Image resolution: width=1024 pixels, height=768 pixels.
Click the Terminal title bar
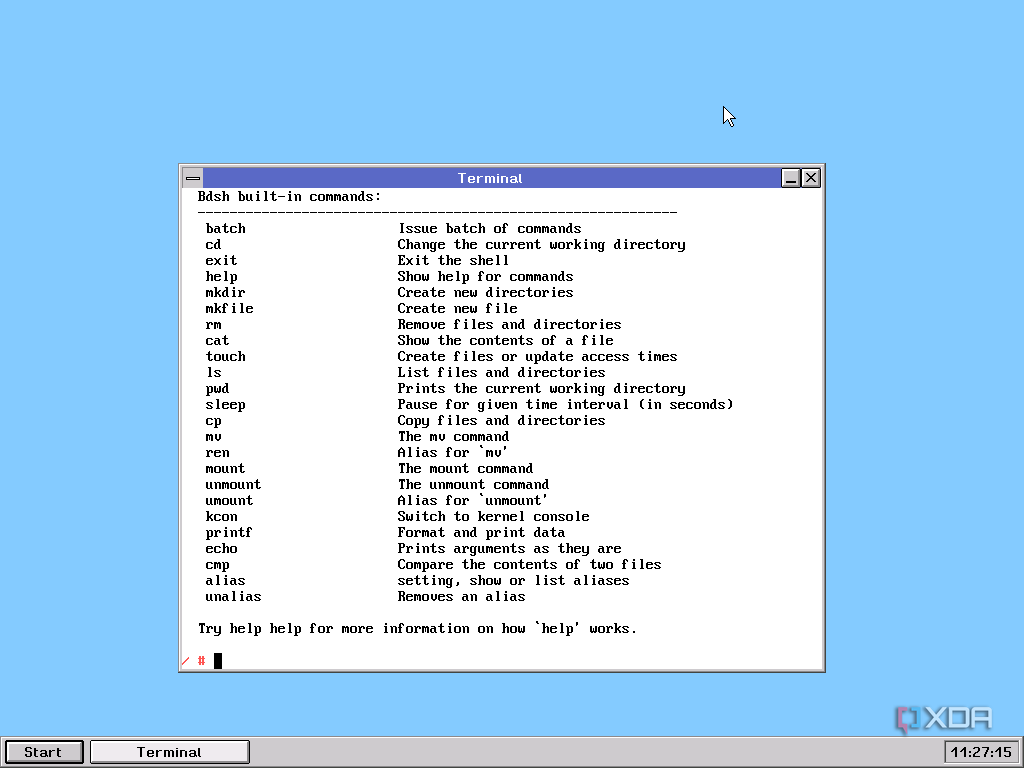pos(492,178)
